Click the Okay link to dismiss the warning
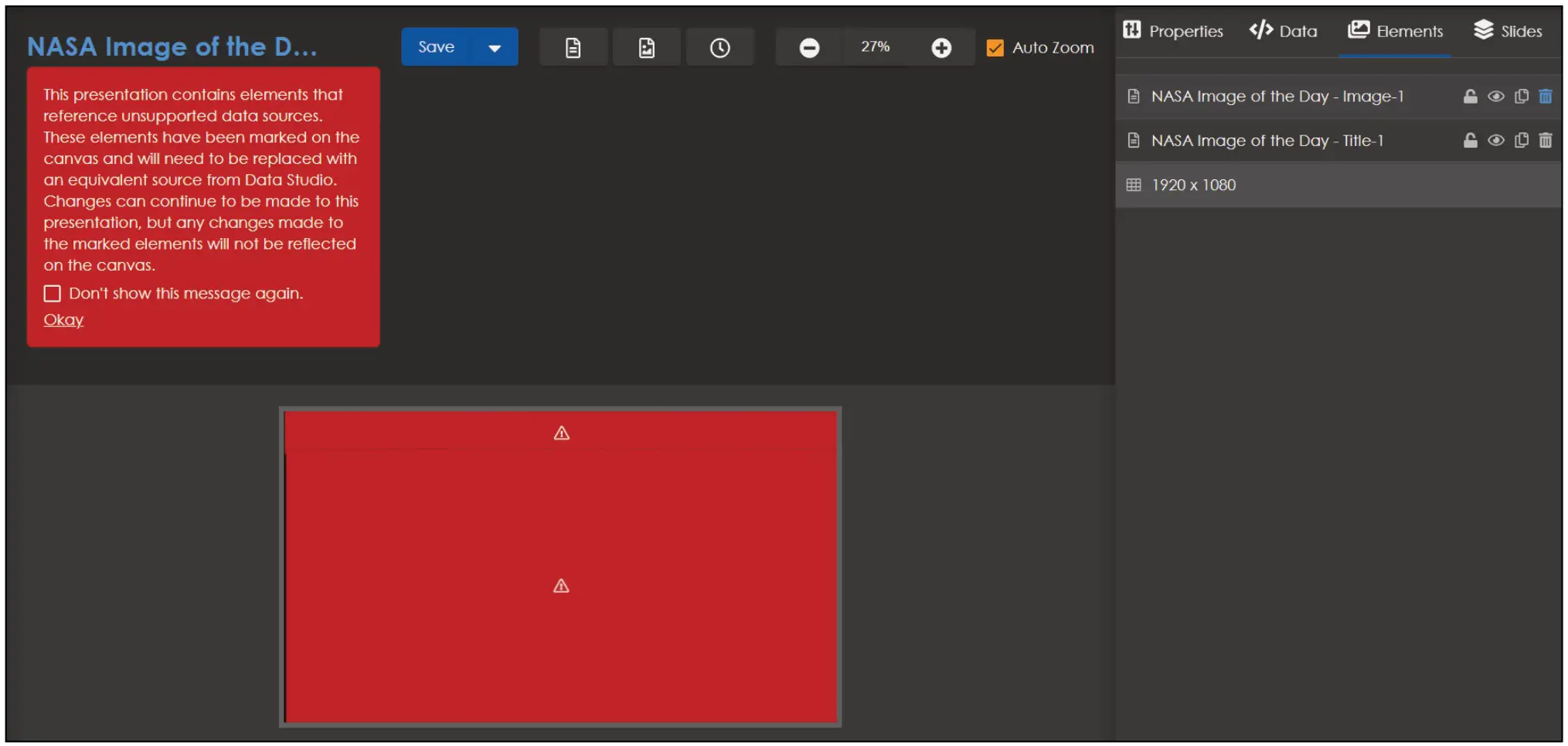Viewport: 1568px width, 746px height. 63,318
